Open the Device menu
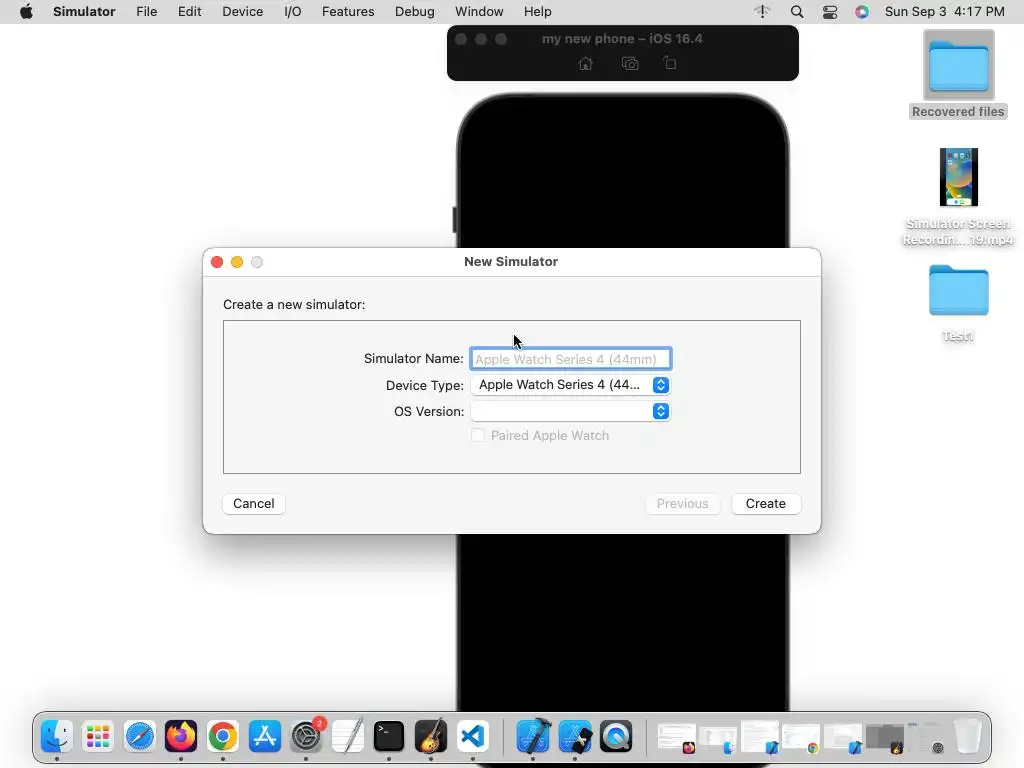Screen dimensions: 1024x768 point(242,12)
